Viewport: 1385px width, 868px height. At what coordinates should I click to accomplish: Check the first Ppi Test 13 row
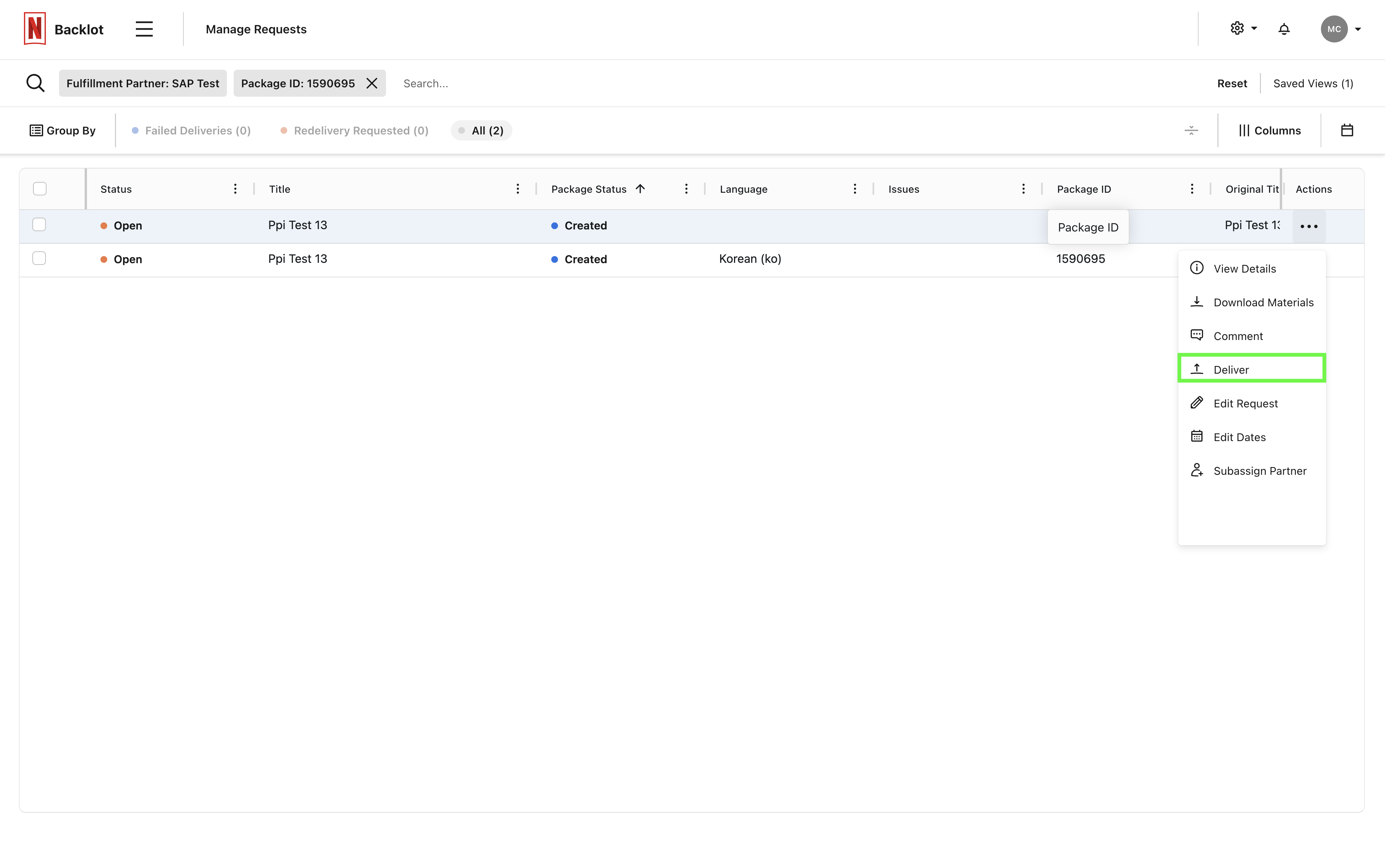pyautogui.click(x=39, y=224)
